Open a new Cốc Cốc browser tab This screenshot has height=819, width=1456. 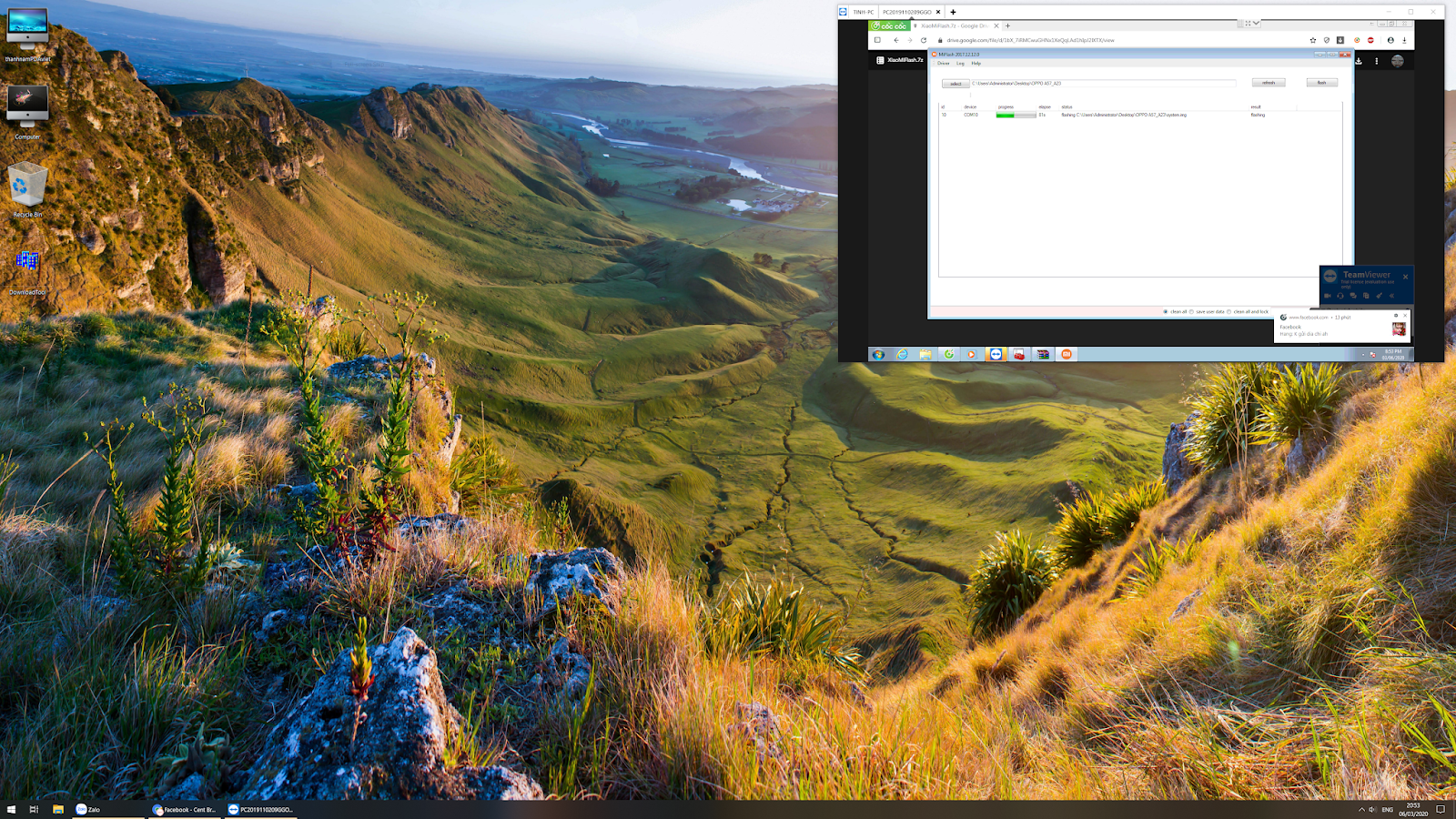(x=1007, y=25)
